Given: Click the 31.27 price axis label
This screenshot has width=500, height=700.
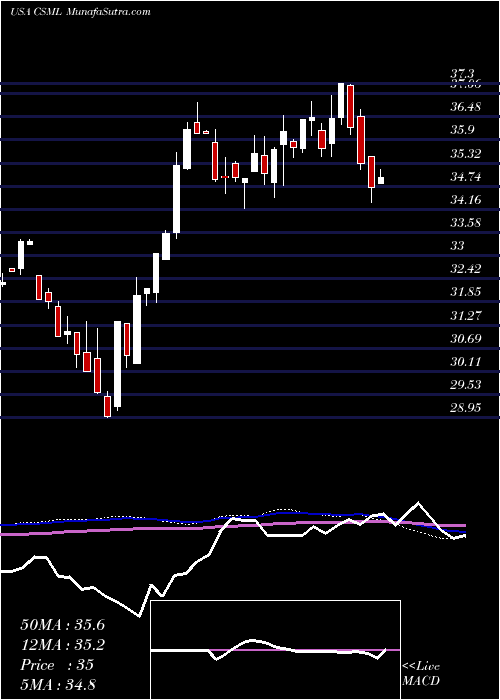Looking at the screenshot, I should [465, 316].
